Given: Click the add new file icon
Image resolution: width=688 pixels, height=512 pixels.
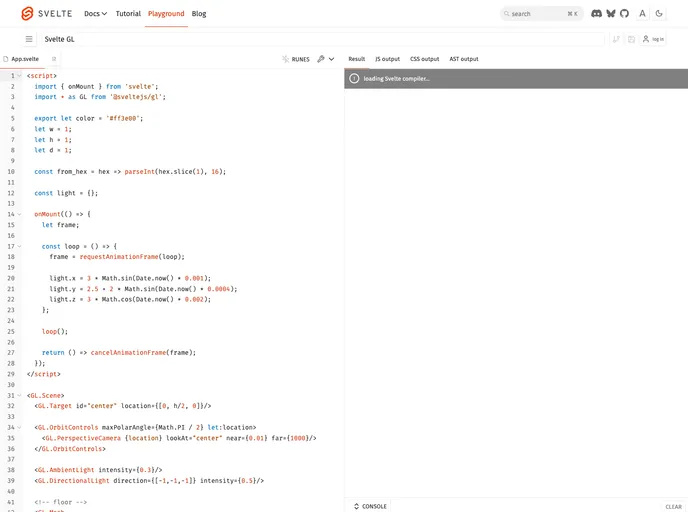Looking at the screenshot, I should pyautogui.click(x=54, y=59).
